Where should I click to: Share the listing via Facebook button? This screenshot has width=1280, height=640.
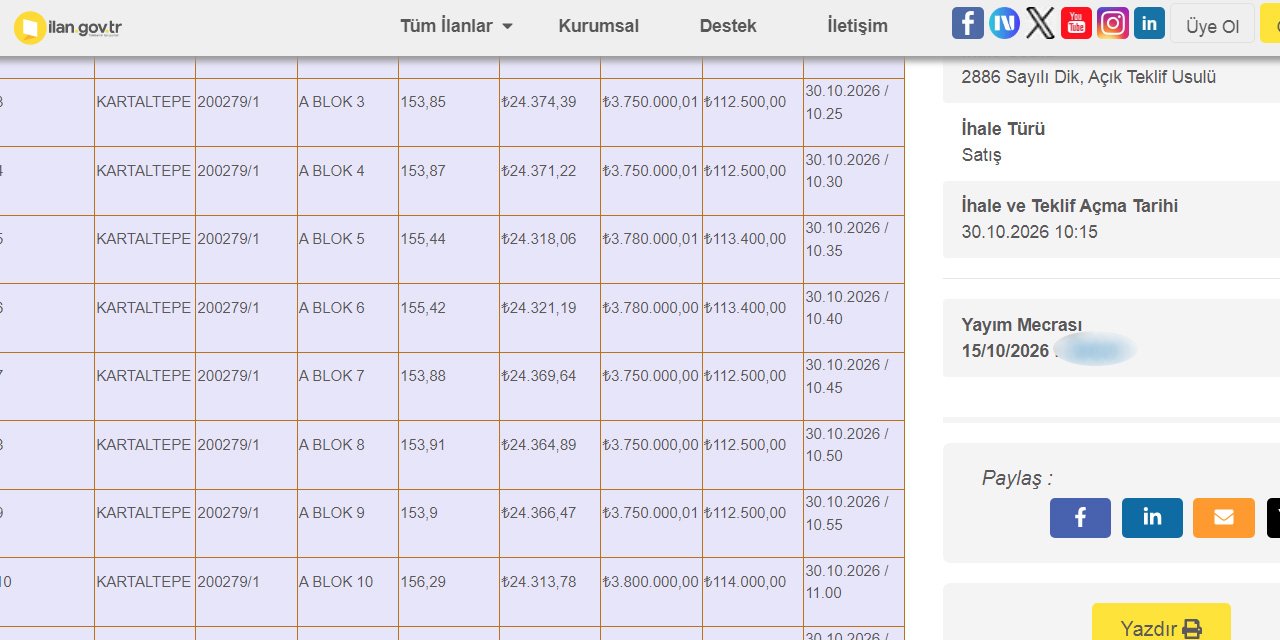coord(1080,518)
